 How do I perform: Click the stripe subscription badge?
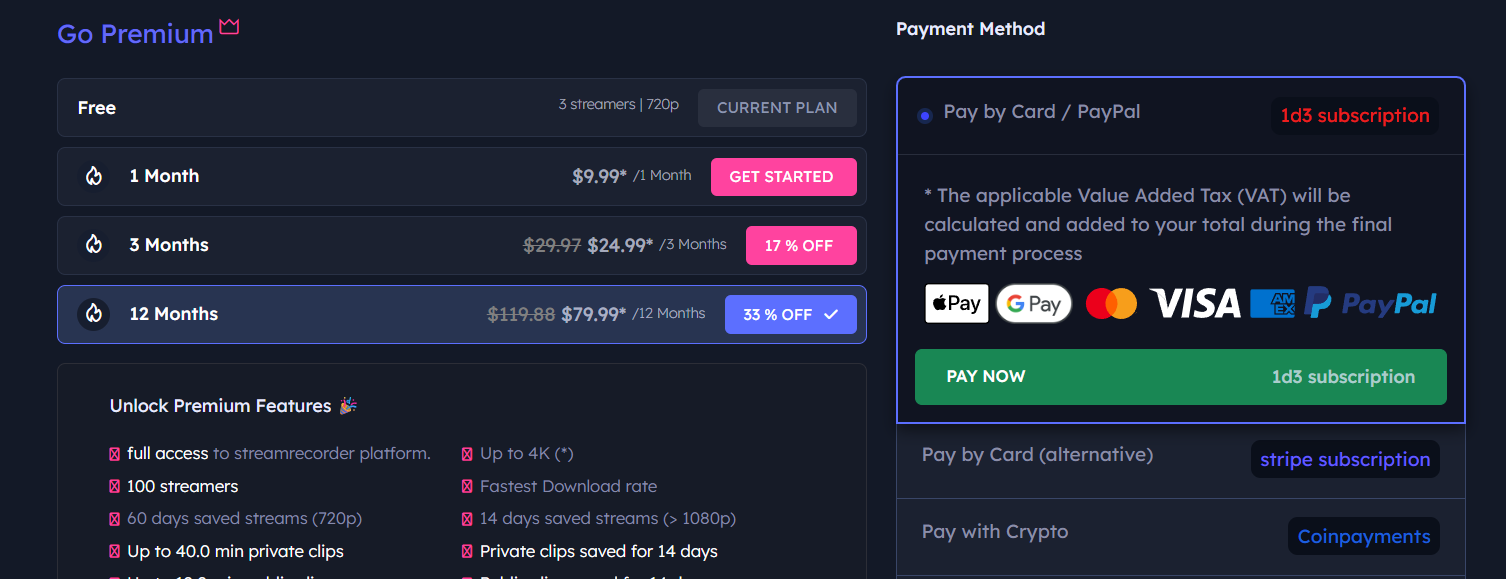(1344, 460)
